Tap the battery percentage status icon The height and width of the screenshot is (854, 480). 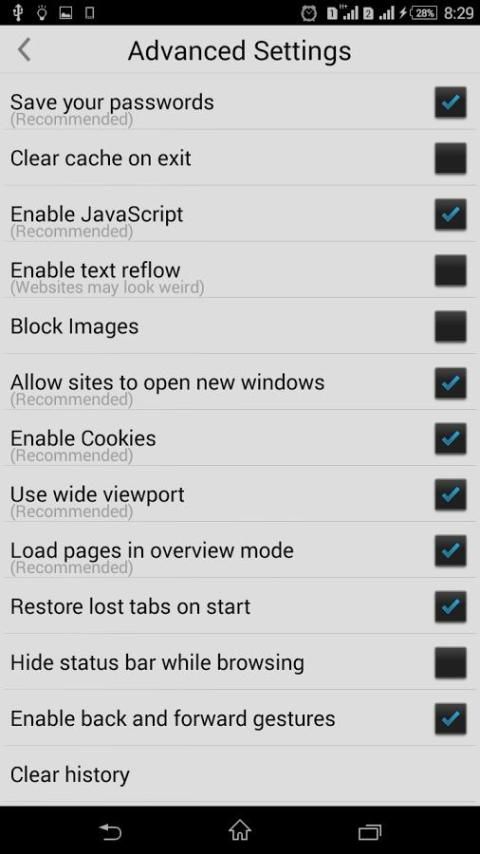(424, 13)
